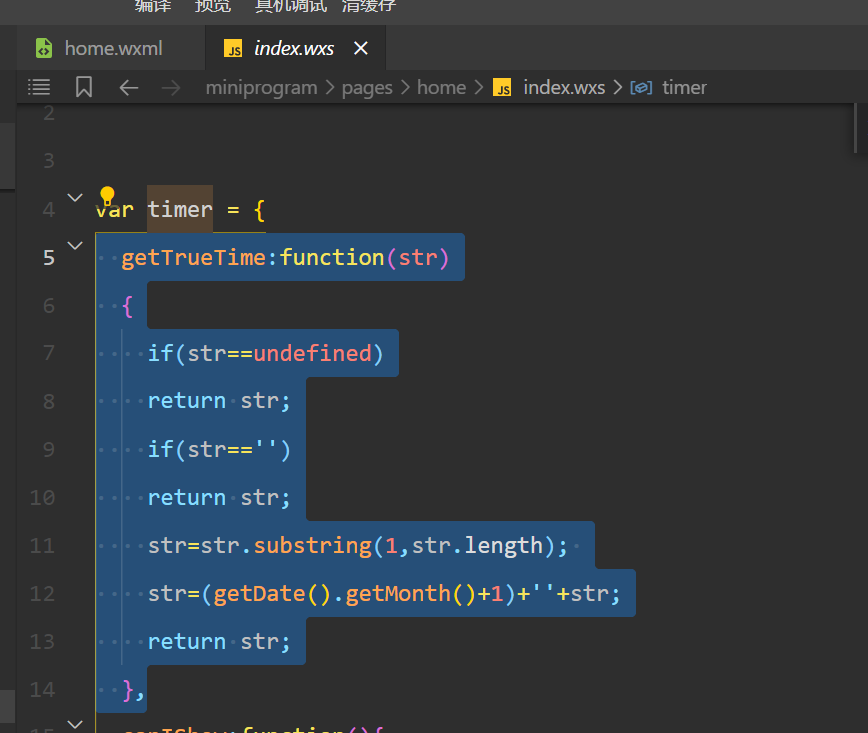Screen dimensions: 868x733
Task: Click line number 12 in the gutter
Action: (42, 593)
